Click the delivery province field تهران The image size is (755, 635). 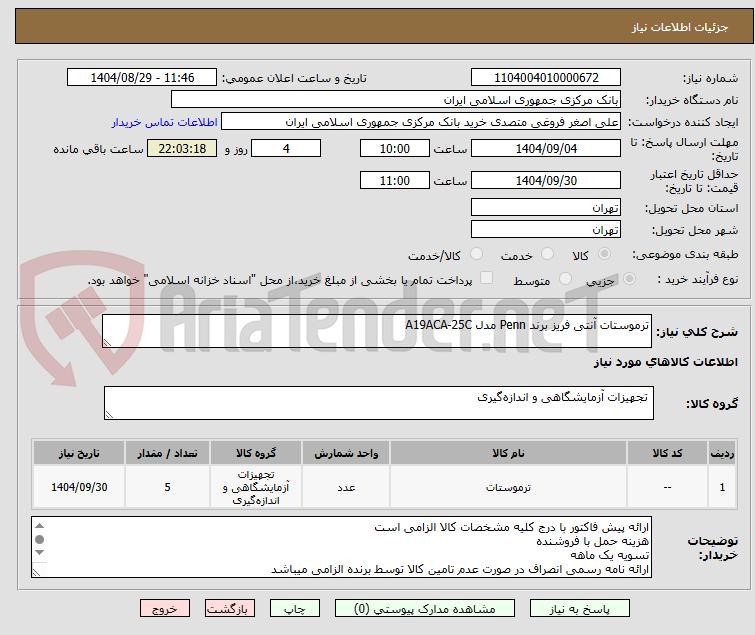coord(546,207)
